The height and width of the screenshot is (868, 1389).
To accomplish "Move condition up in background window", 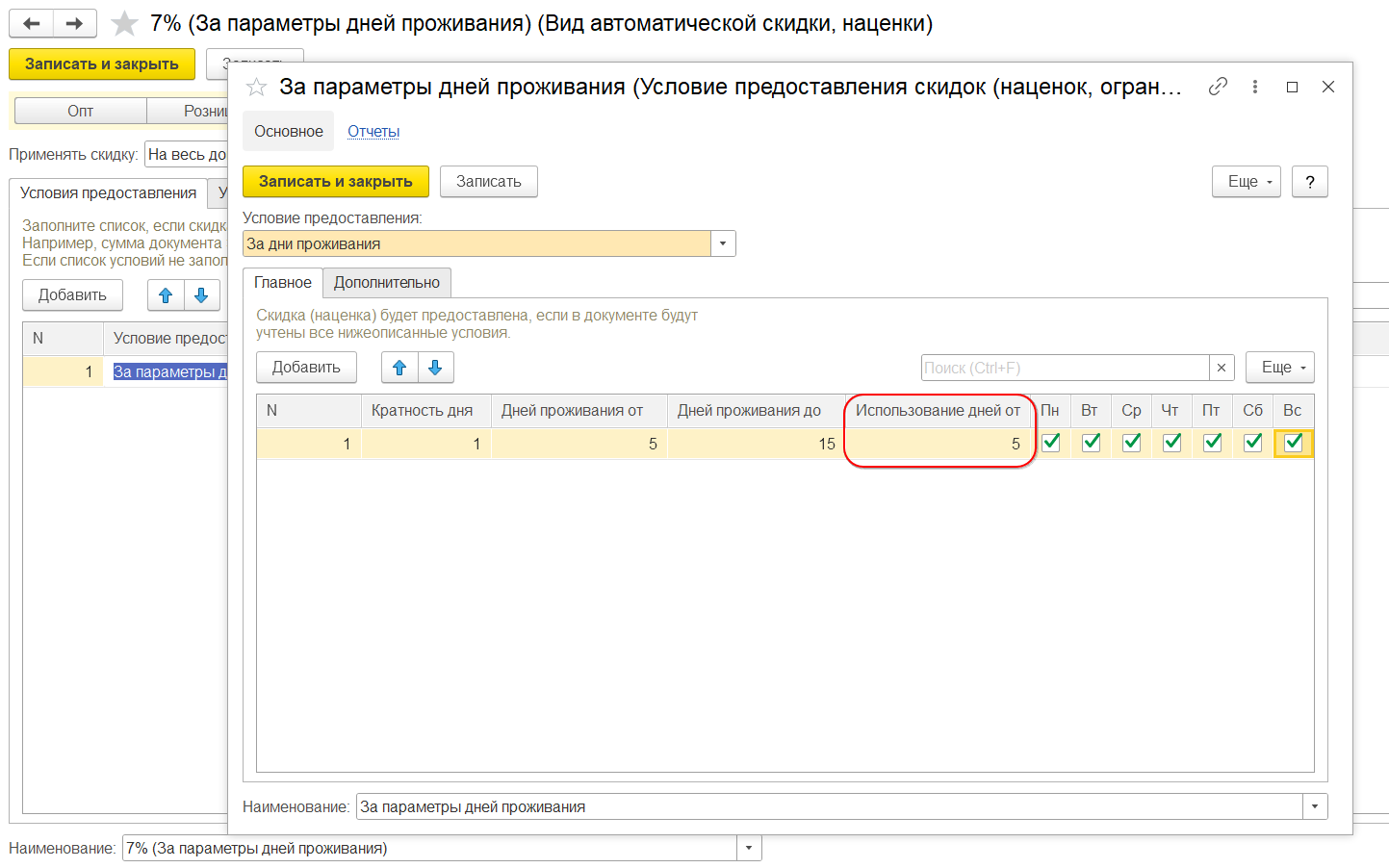I will pos(166,295).
